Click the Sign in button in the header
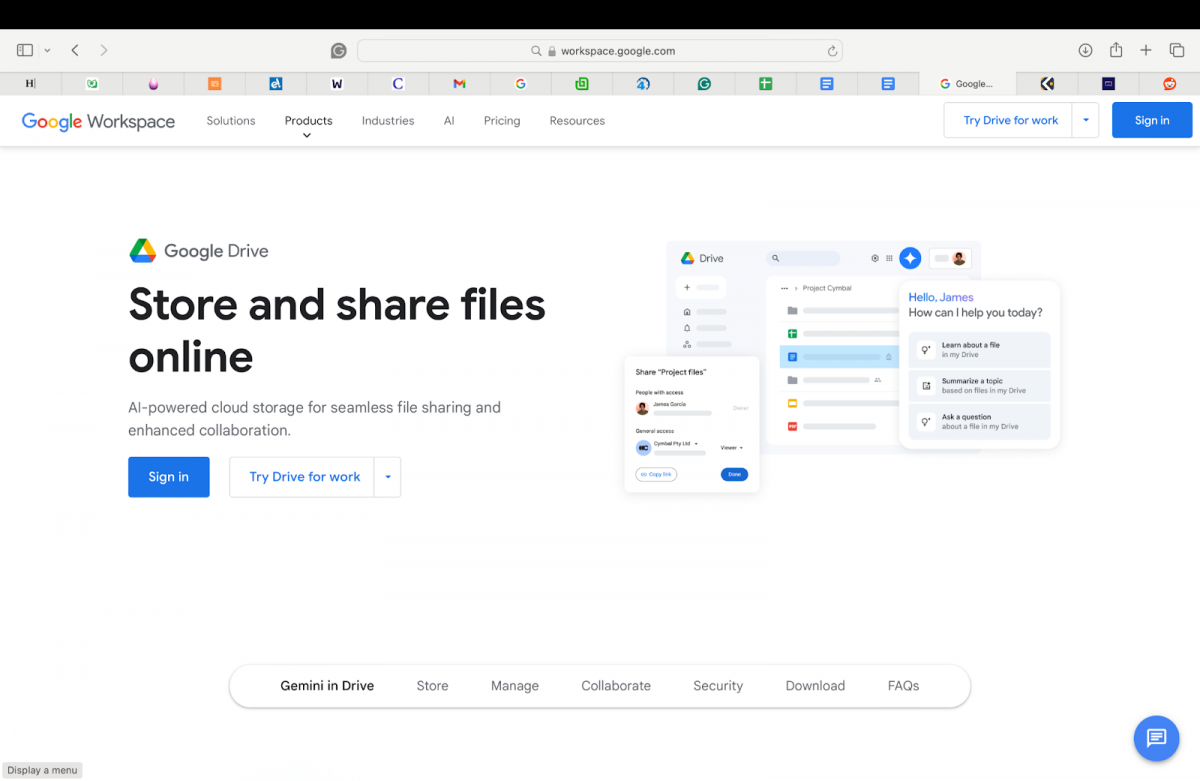The width and height of the screenshot is (1200, 781). pyautogui.click(x=1152, y=120)
